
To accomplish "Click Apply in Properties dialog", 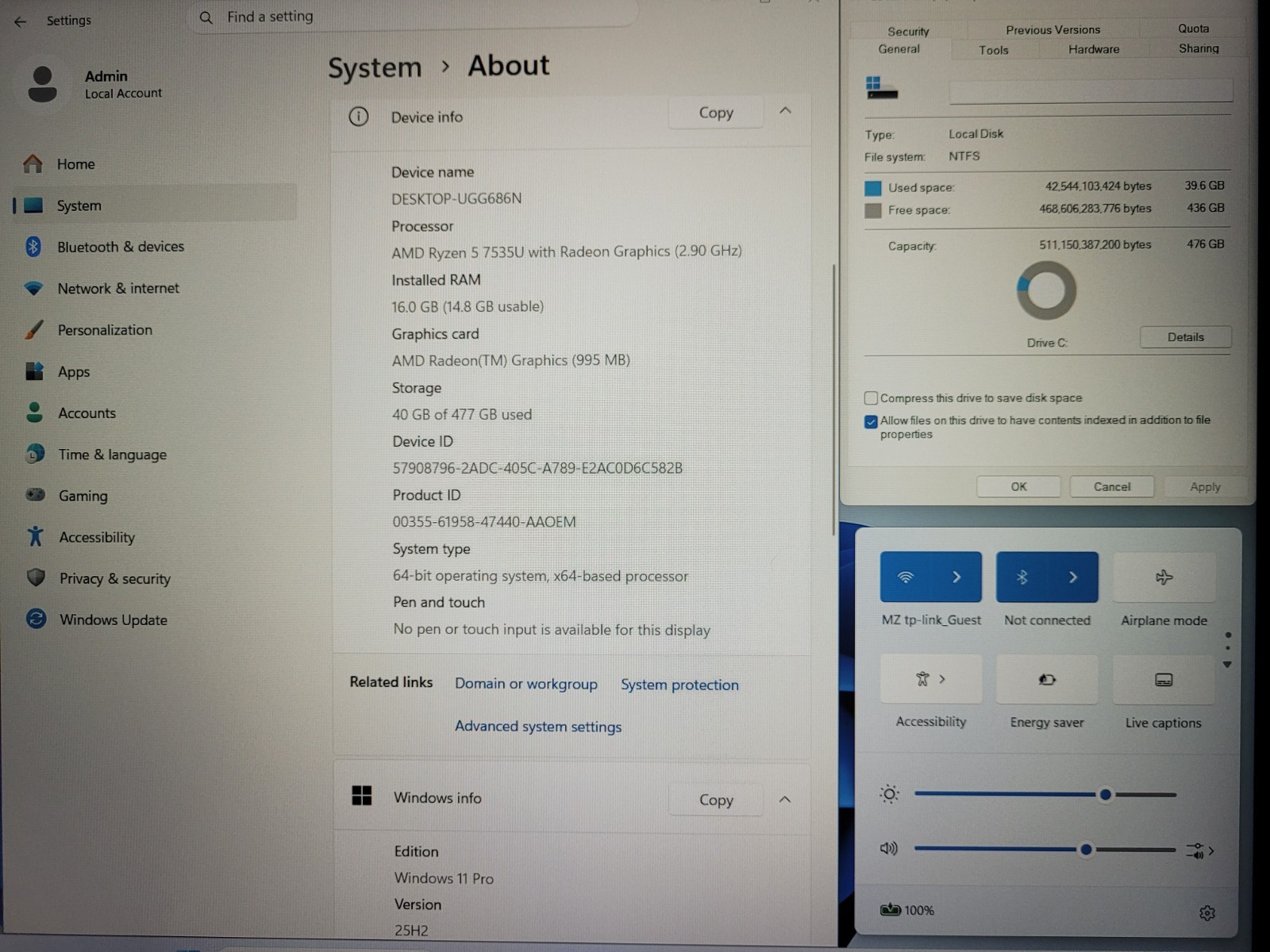I will pos(1205,486).
